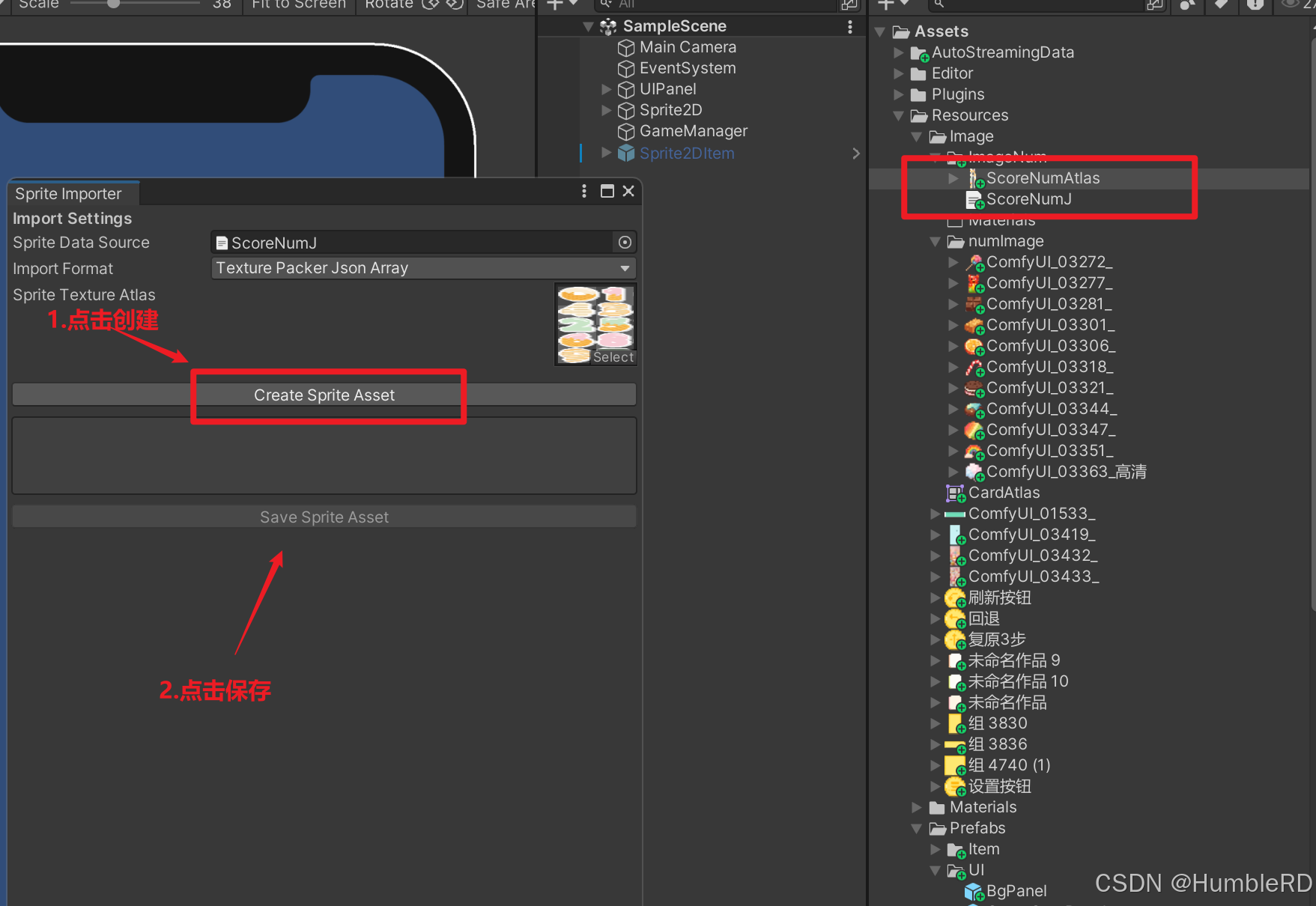Screen dimensions: 1316x906
Task: Select ComfyUI_03272_ sprite
Action: (x=1049, y=262)
